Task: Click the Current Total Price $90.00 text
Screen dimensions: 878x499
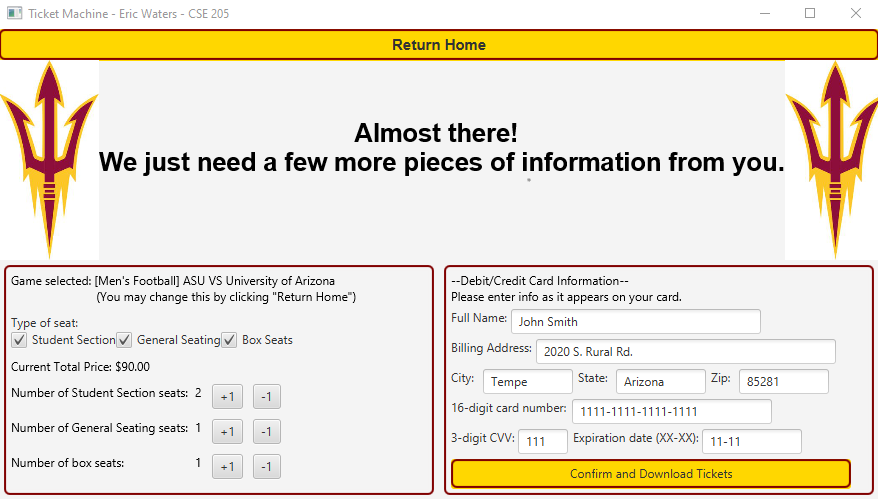Action: pyautogui.click(x=81, y=367)
